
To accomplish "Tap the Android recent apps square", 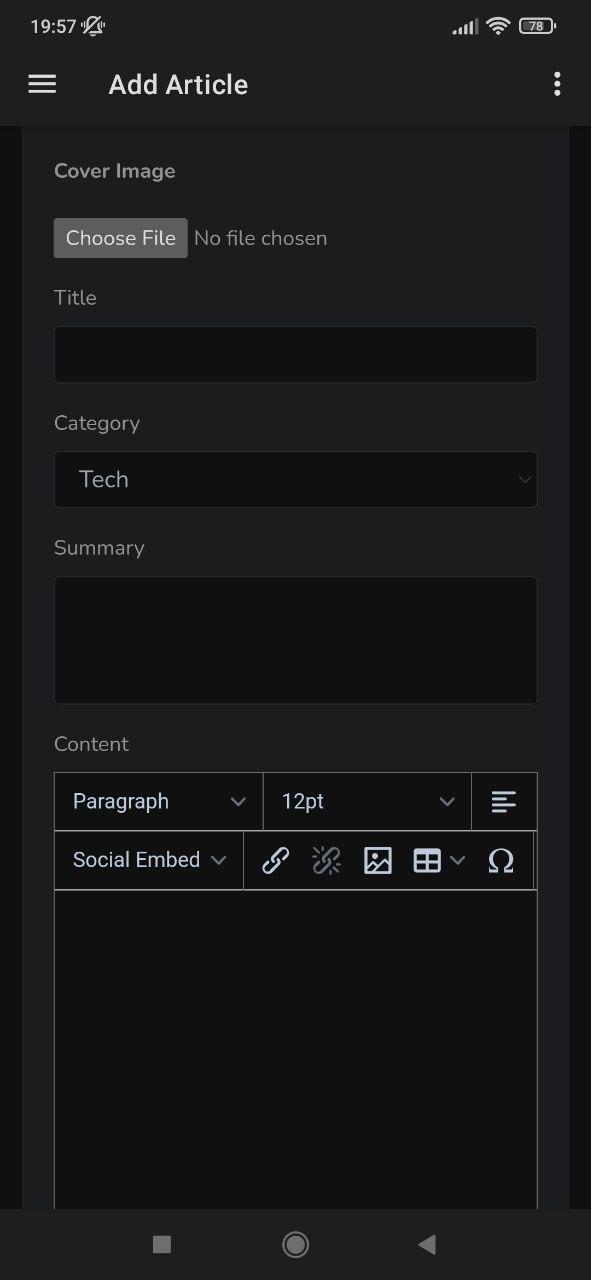I will coord(162,1244).
